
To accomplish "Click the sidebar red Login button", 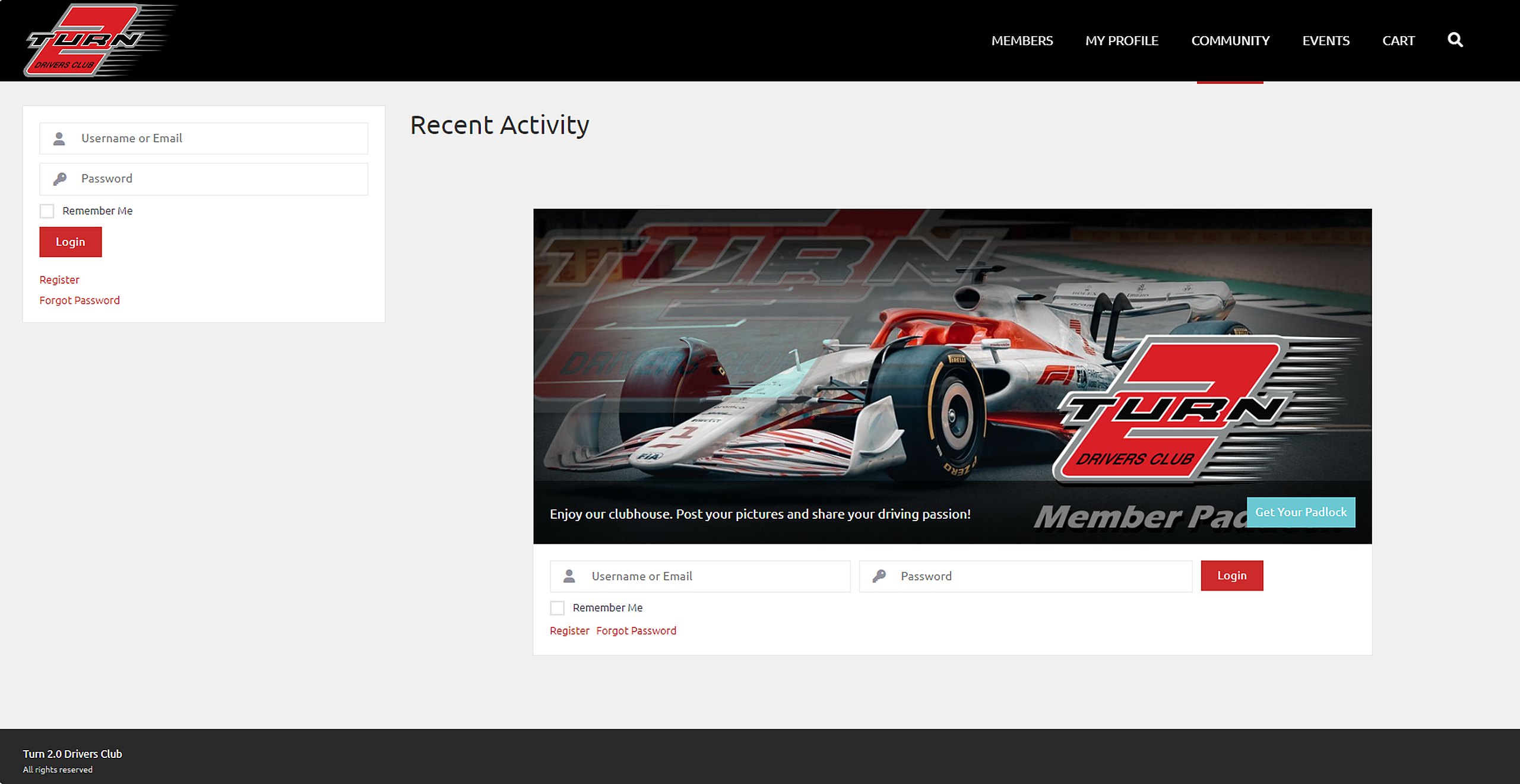I will [71, 242].
